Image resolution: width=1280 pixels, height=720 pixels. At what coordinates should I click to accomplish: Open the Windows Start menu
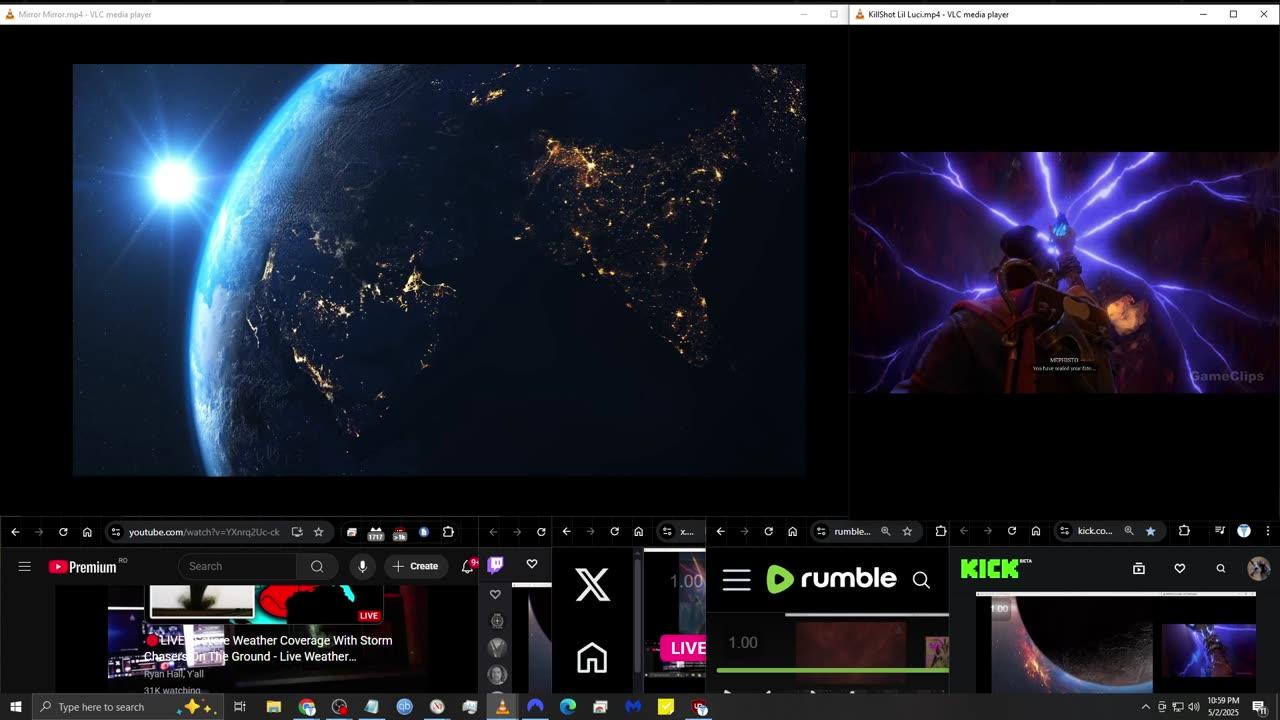(15, 707)
